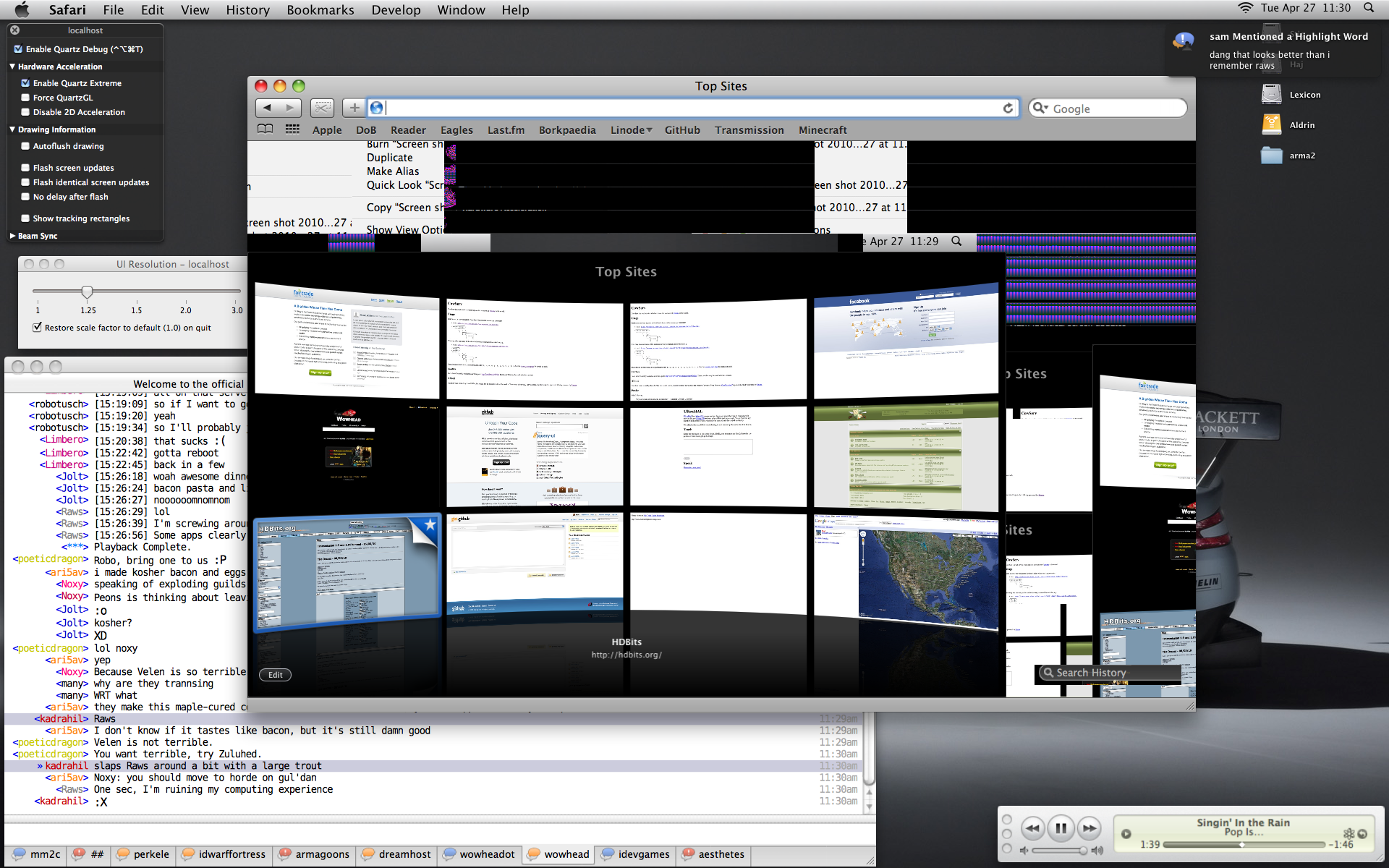Open the bookmarks book icon
1389x868 pixels.
click(266, 129)
